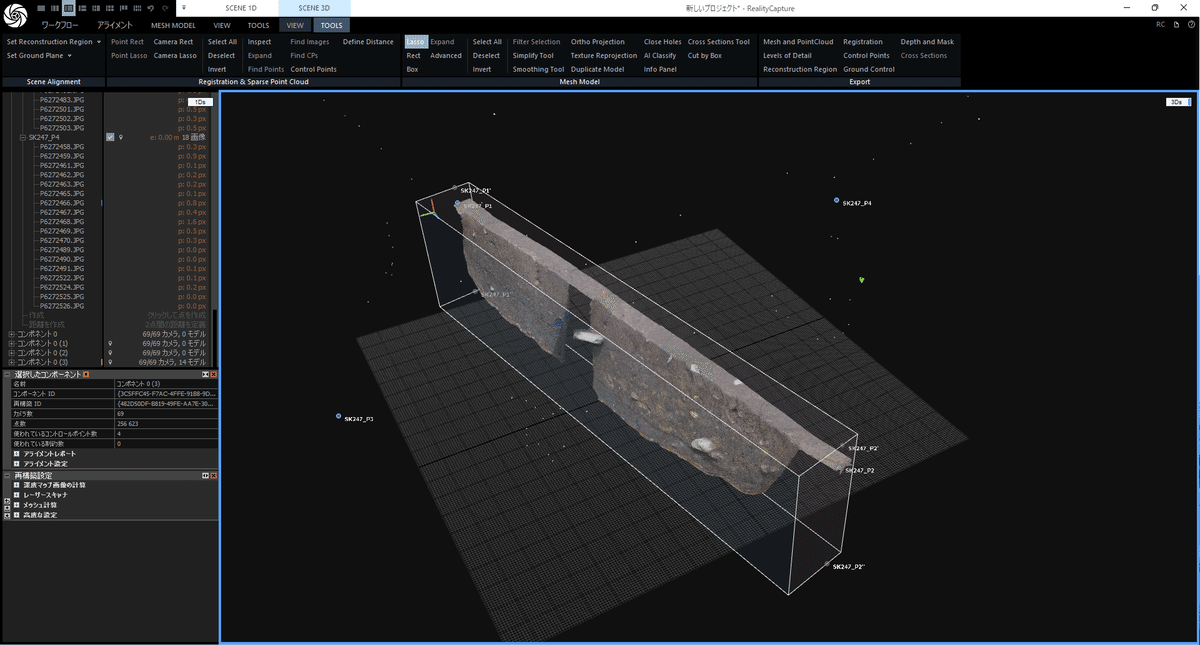Screen dimensions: 1200x645
Task: Switch to the SCENE 3D tab
Action: coord(314,7)
